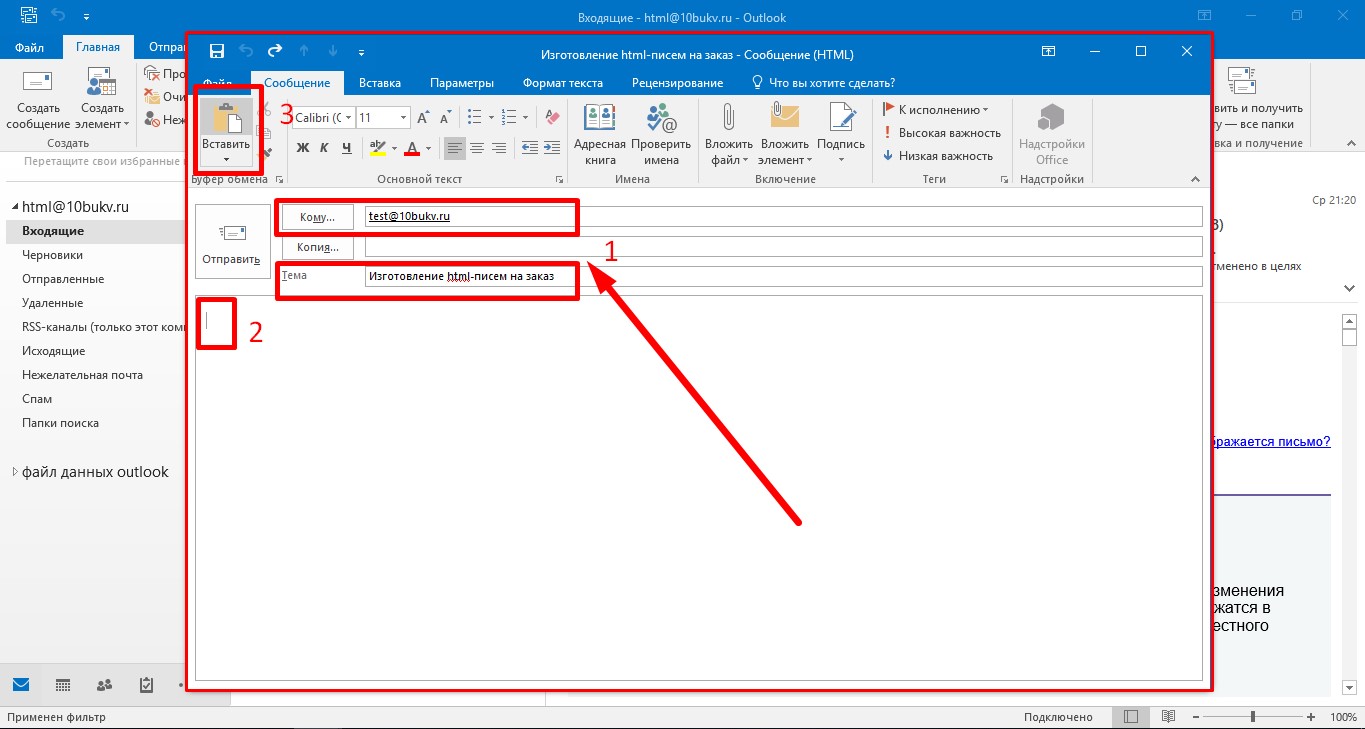This screenshot has height=729, width=1365.
Task: Click Создать сообщение in main Outlook window
Action: click(x=38, y=100)
